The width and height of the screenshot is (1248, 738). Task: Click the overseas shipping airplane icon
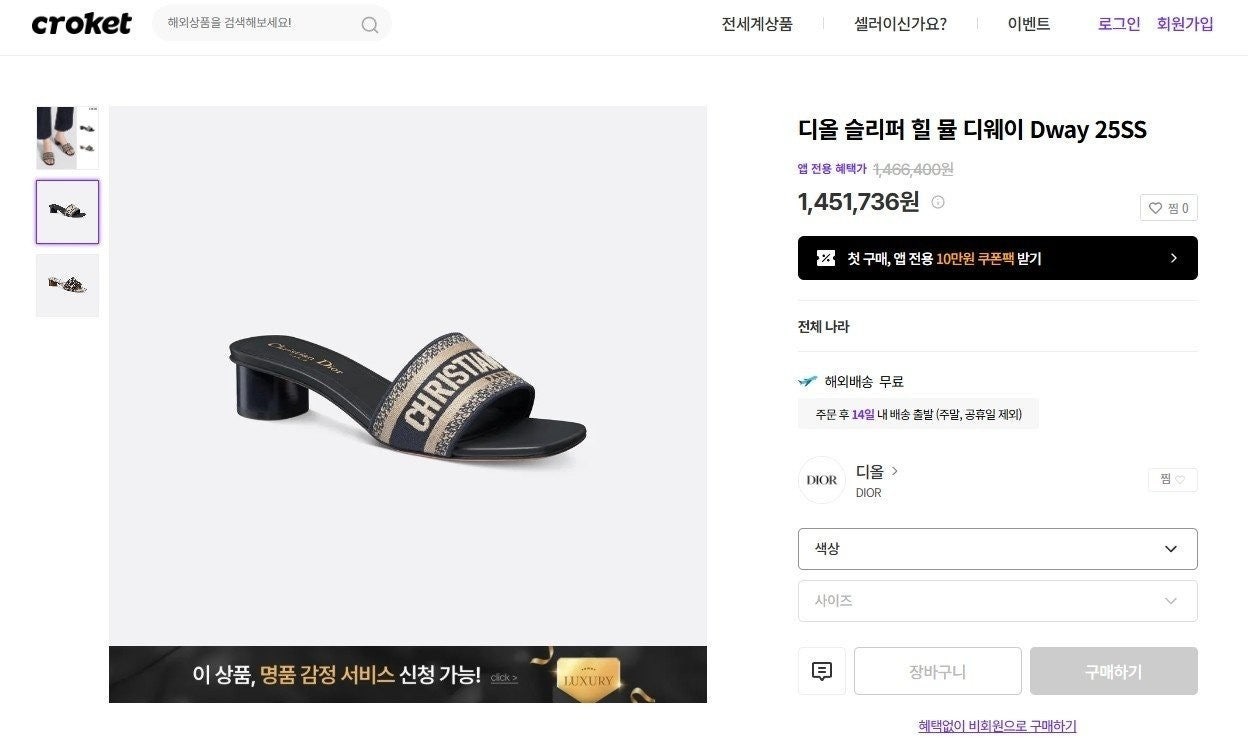(x=808, y=381)
